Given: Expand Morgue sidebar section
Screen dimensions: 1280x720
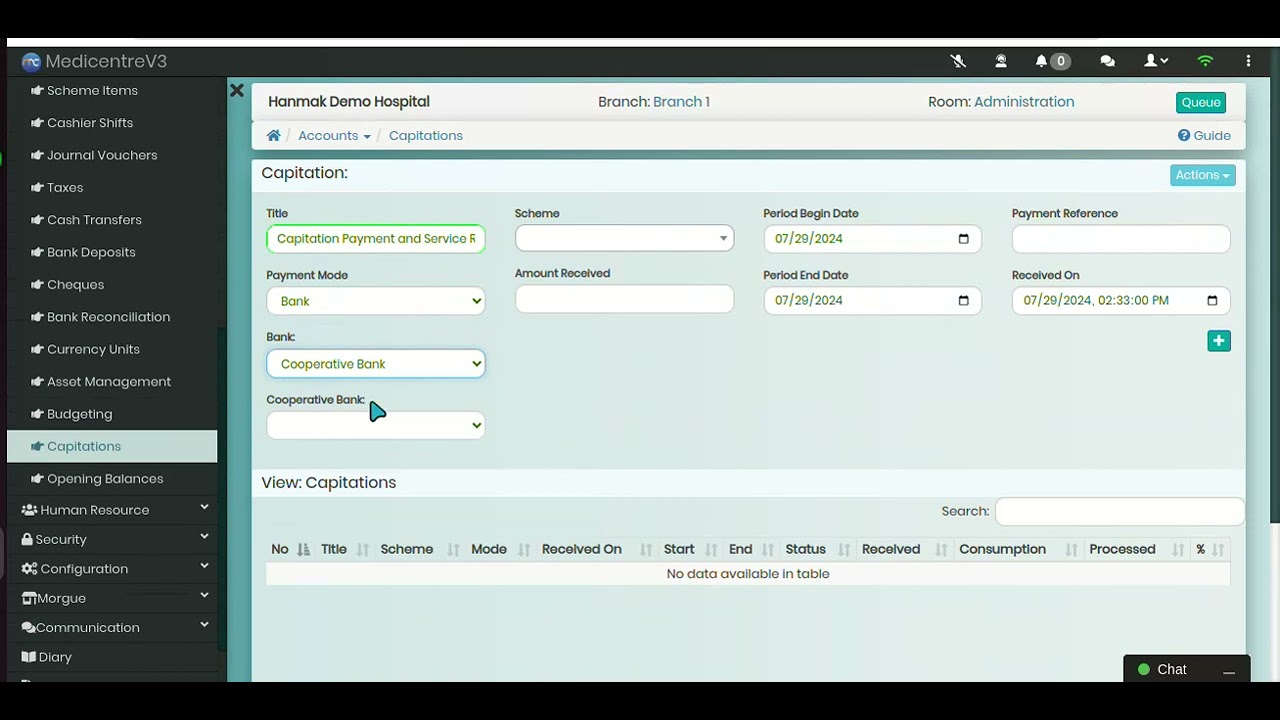Looking at the screenshot, I should (x=112, y=598).
